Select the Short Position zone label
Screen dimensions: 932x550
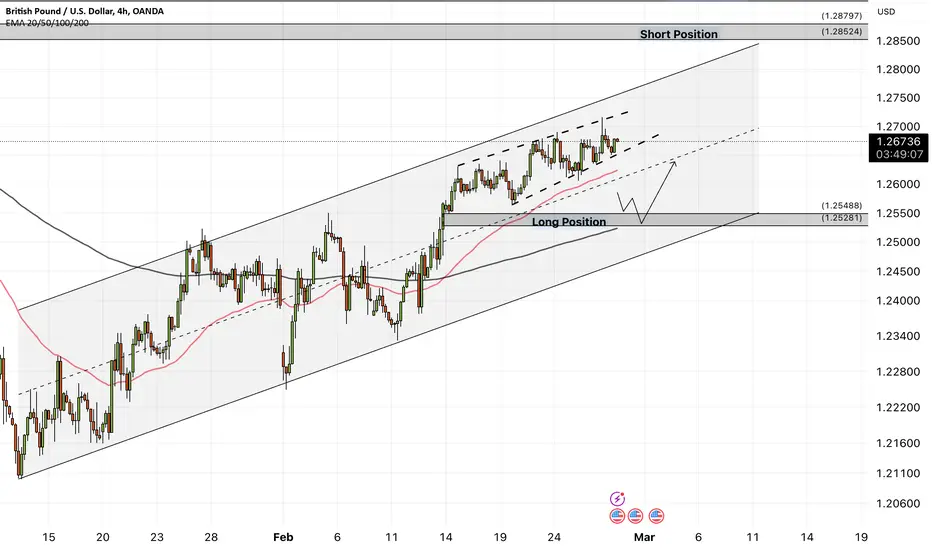(x=679, y=34)
